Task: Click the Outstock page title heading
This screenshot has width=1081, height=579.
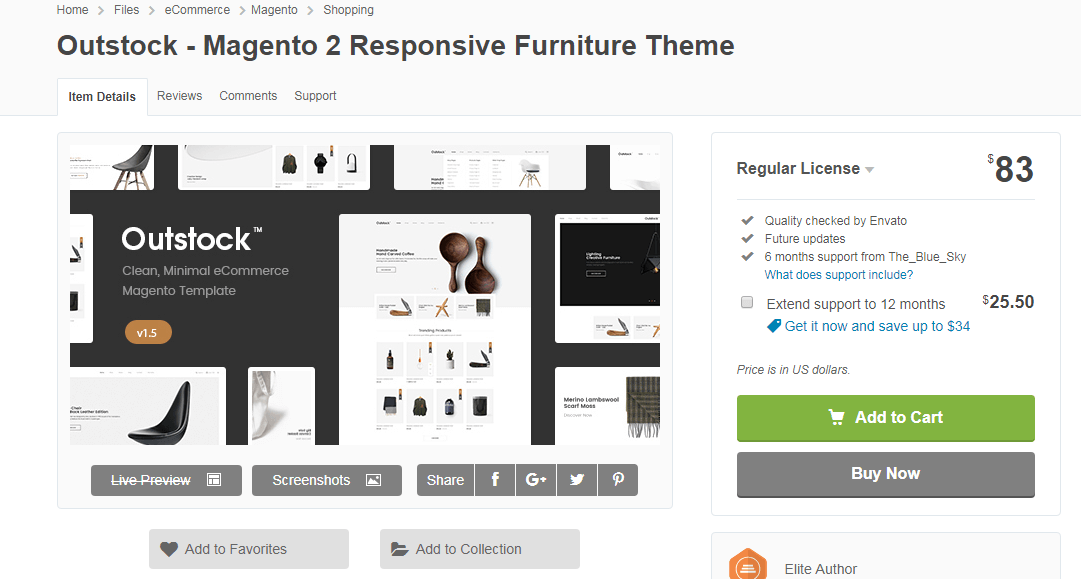Action: point(396,45)
